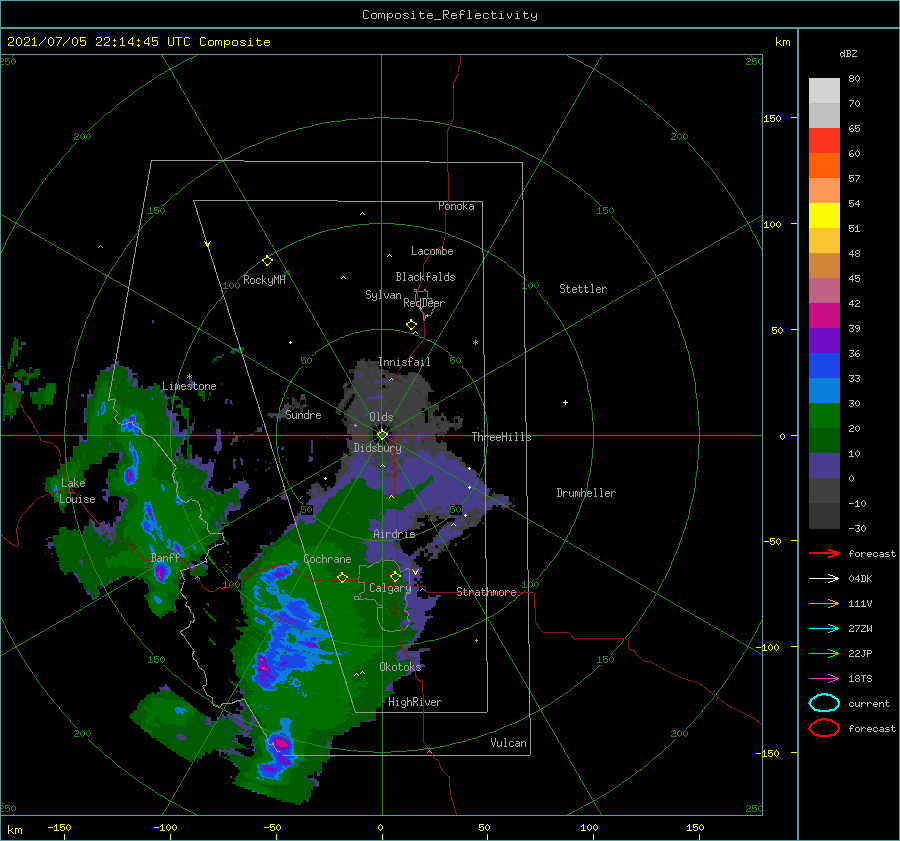
Task: Pick the magenta 42 dBZ color swatch
Action: coord(824,315)
